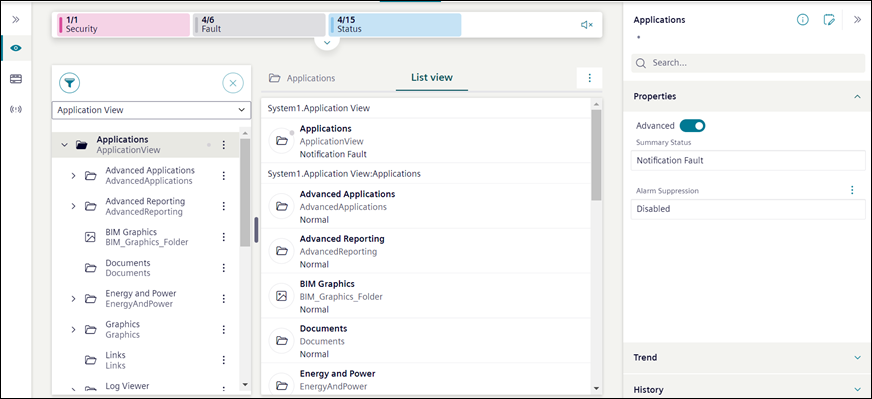Mute alarm sound speaker icon
Image resolution: width=872 pixels, height=399 pixels.
(587, 24)
